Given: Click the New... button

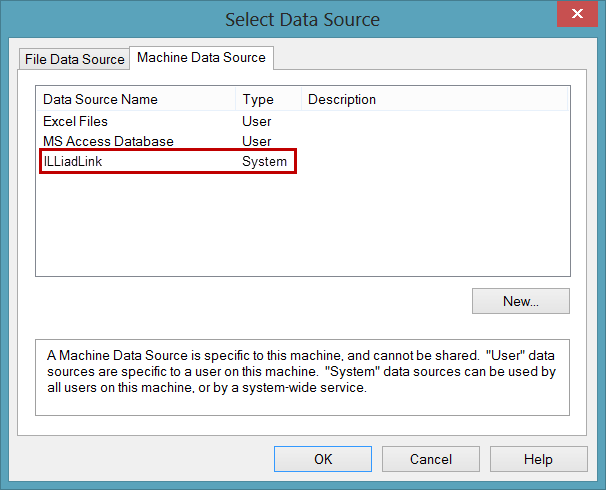Looking at the screenshot, I should [520, 301].
